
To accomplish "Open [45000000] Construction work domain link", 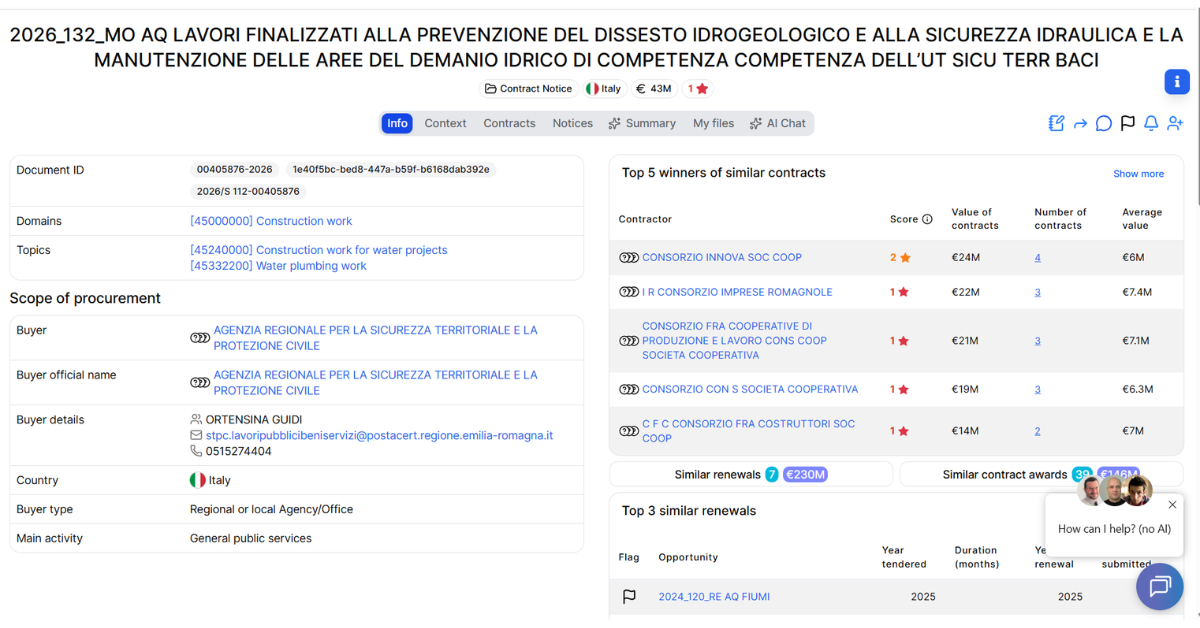I will click(x=271, y=221).
